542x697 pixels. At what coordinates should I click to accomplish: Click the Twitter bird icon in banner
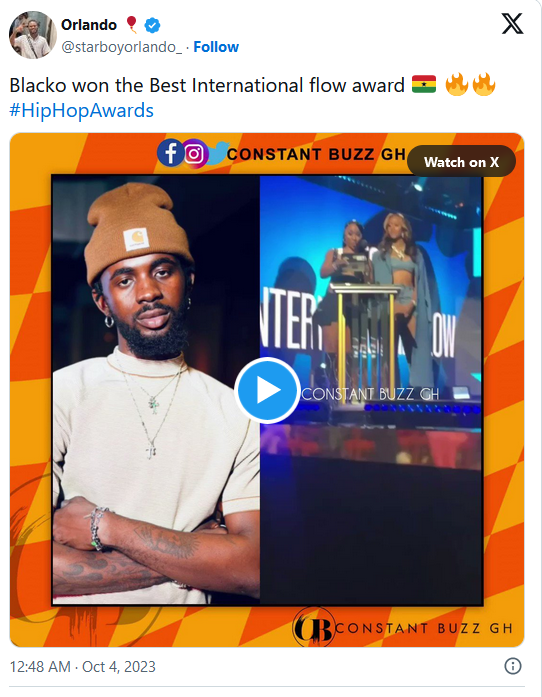point(217,153)
